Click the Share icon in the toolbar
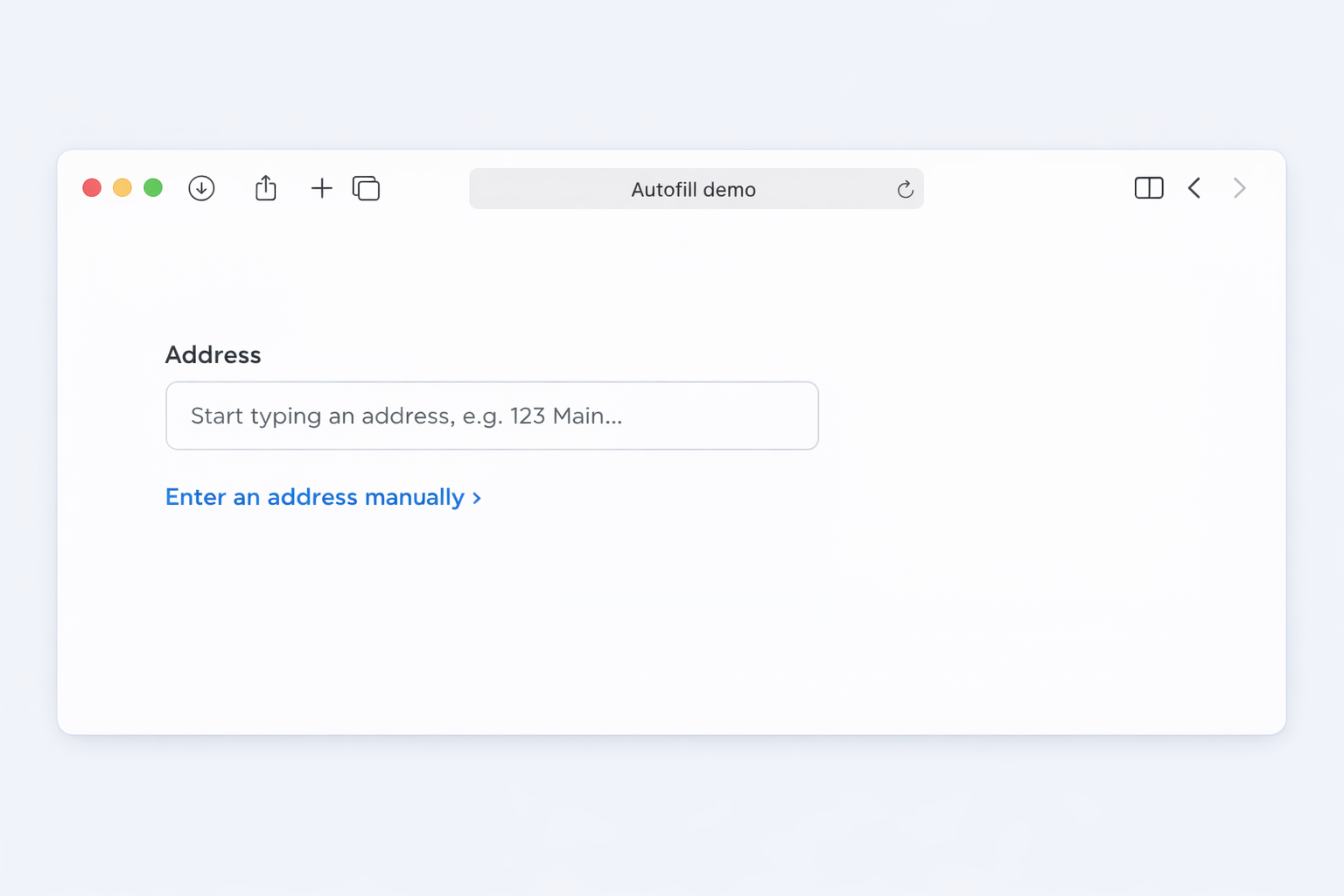Image resolution: width=1344 pixels, height=896 pixels. point(266,188)
